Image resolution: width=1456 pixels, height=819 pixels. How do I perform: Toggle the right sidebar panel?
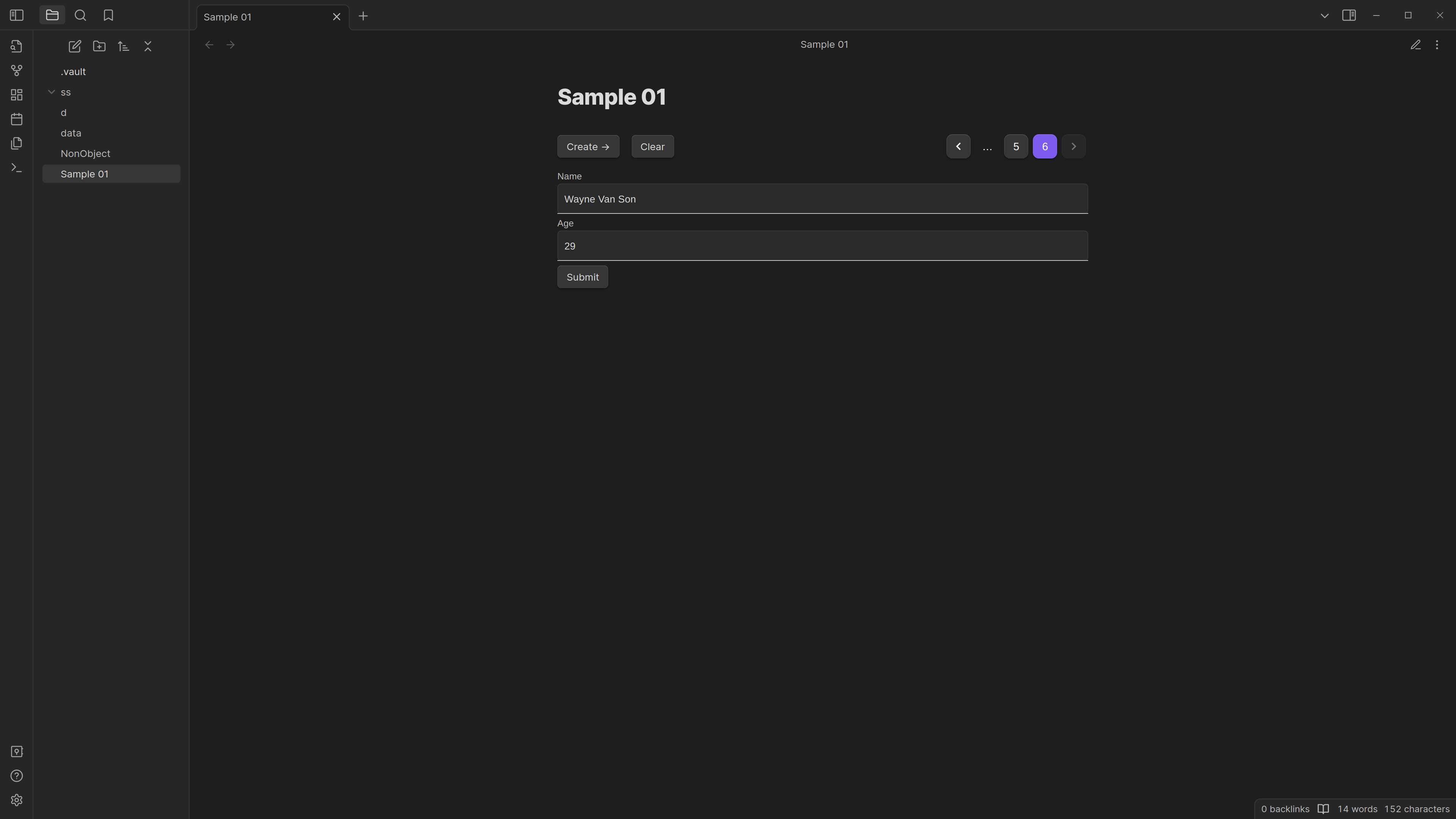[x=1349, y=15]
